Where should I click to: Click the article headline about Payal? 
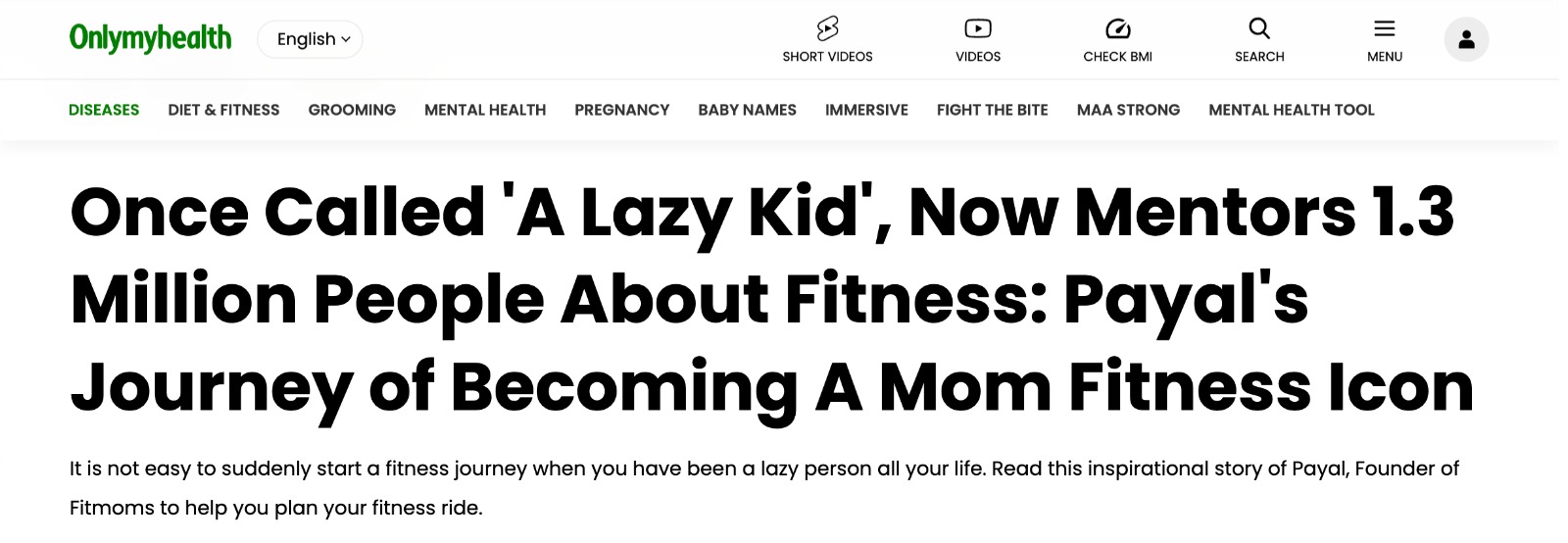pos(771,299)
